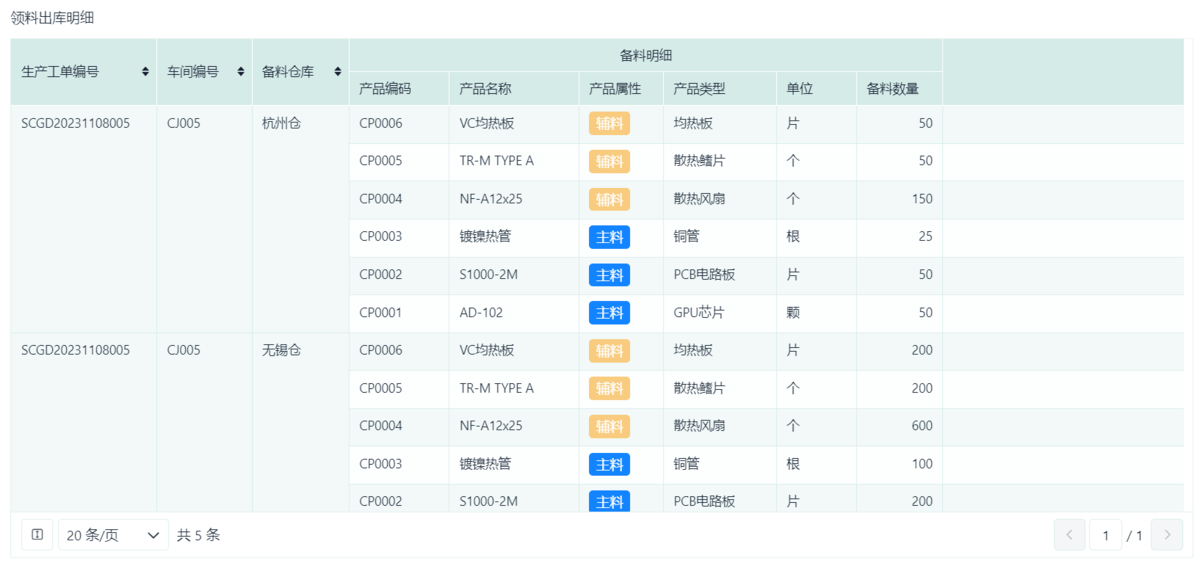Click 辅料 tag for NF-A12x25 in 无锡仓
The width and height of the screenshot is (1200, 566).
(x=609, y=426)
